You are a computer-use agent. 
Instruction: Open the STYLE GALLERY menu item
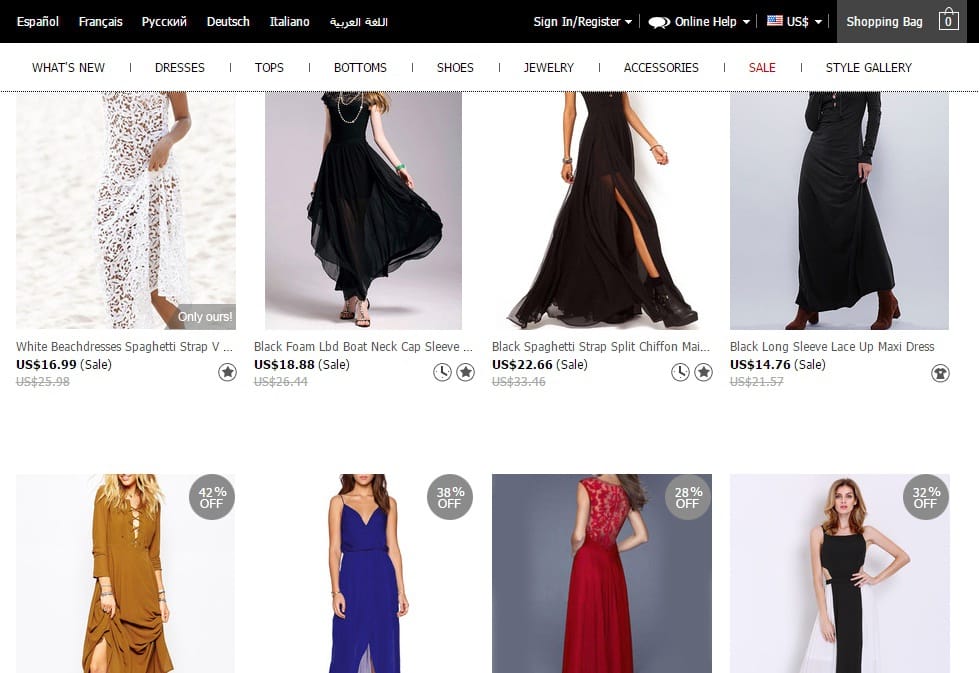[868, 68]
